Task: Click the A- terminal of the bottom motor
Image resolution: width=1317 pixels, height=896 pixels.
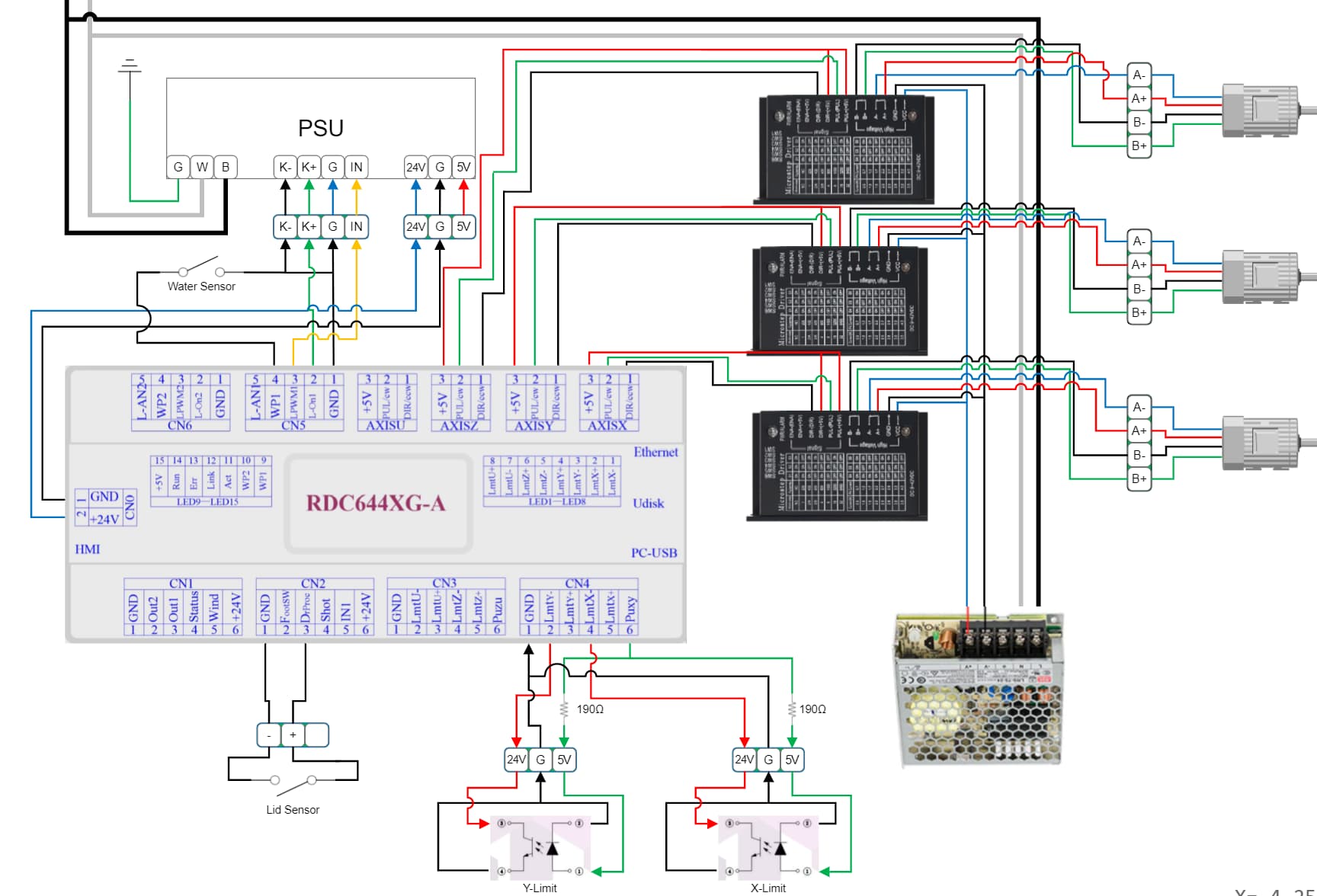Action: coord(1139,407)
